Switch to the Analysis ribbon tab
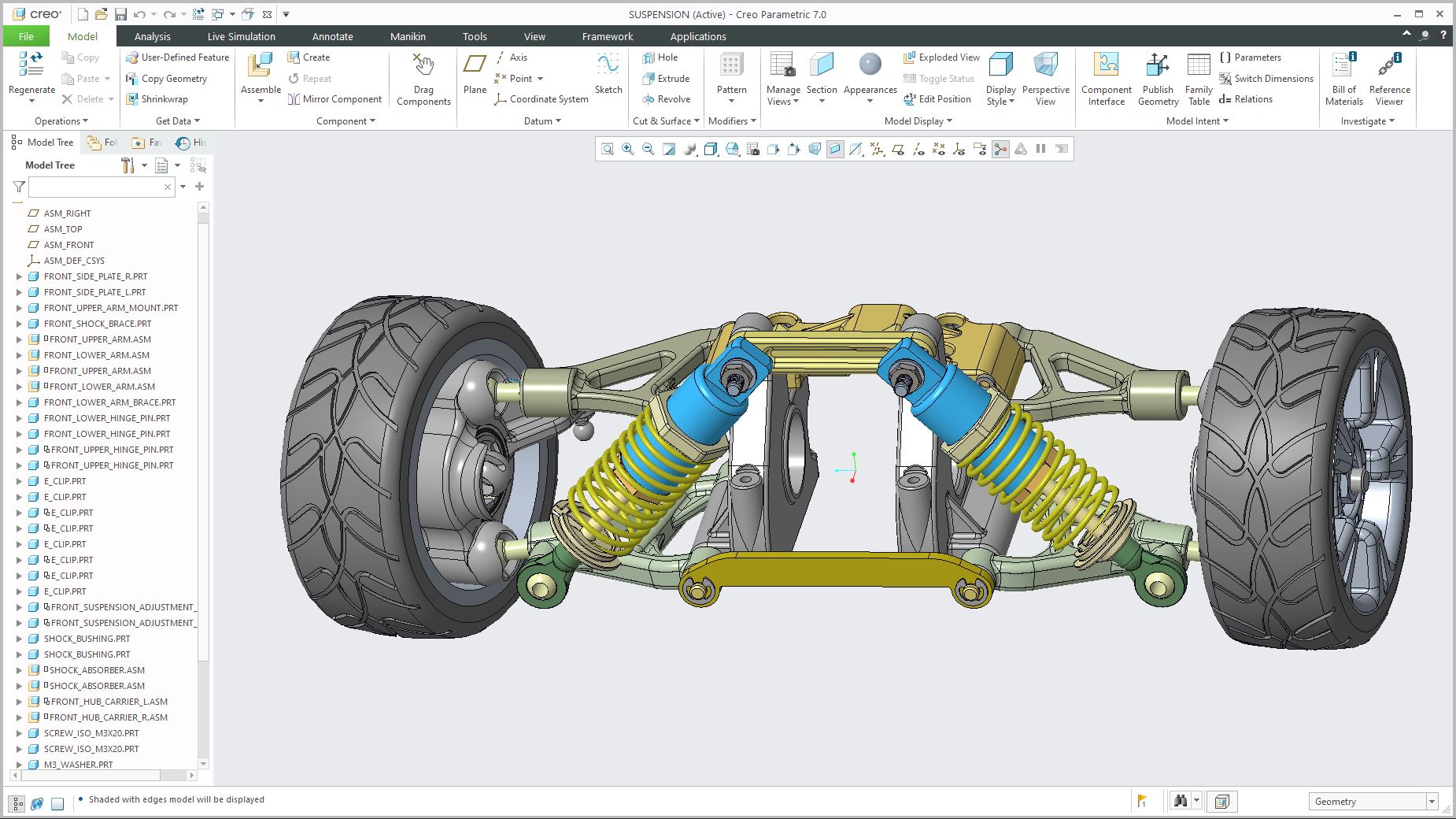The image size is (1456, 819). click(x=152, y=36)
